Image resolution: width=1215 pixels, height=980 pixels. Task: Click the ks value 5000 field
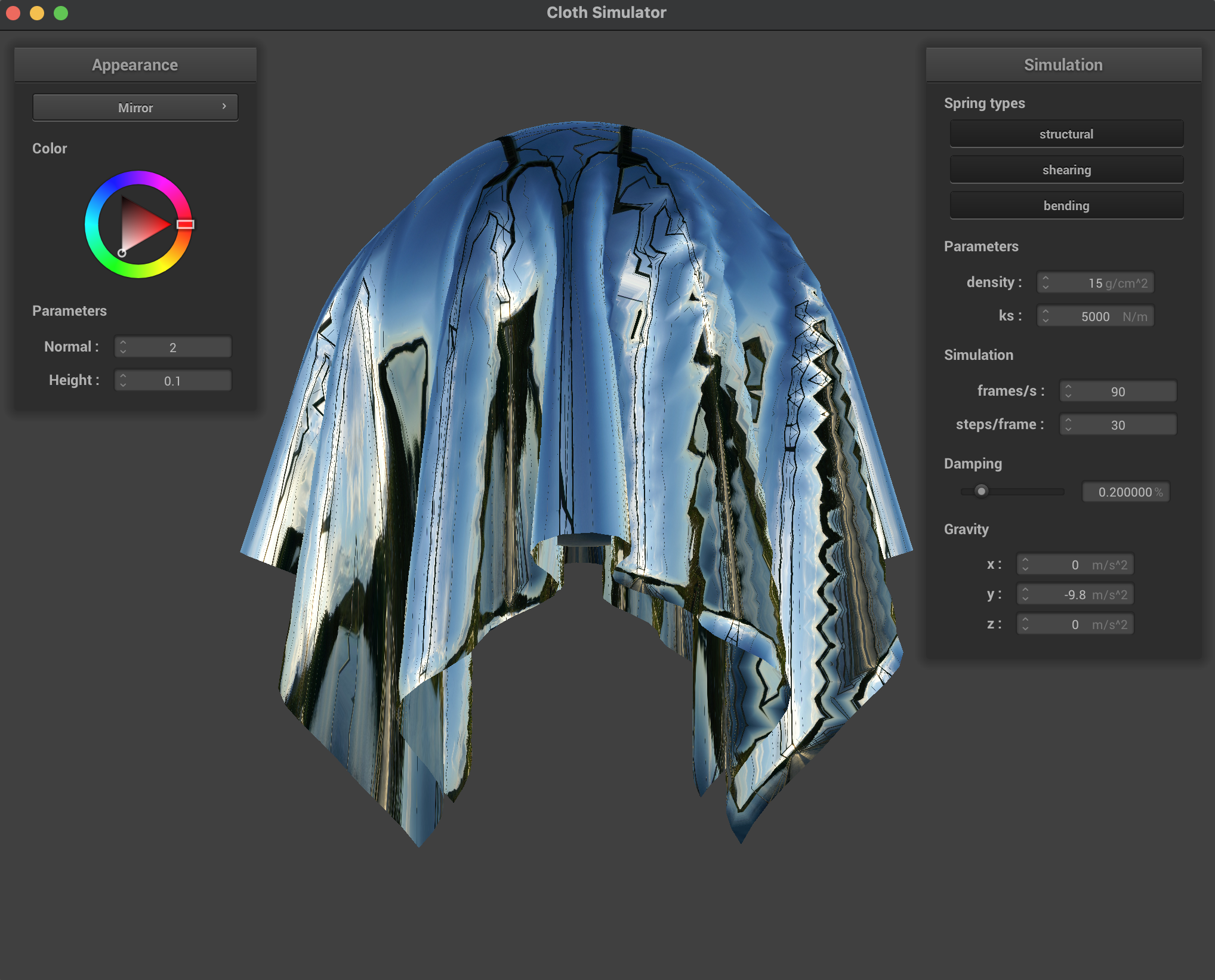[x=1096, y=316]
